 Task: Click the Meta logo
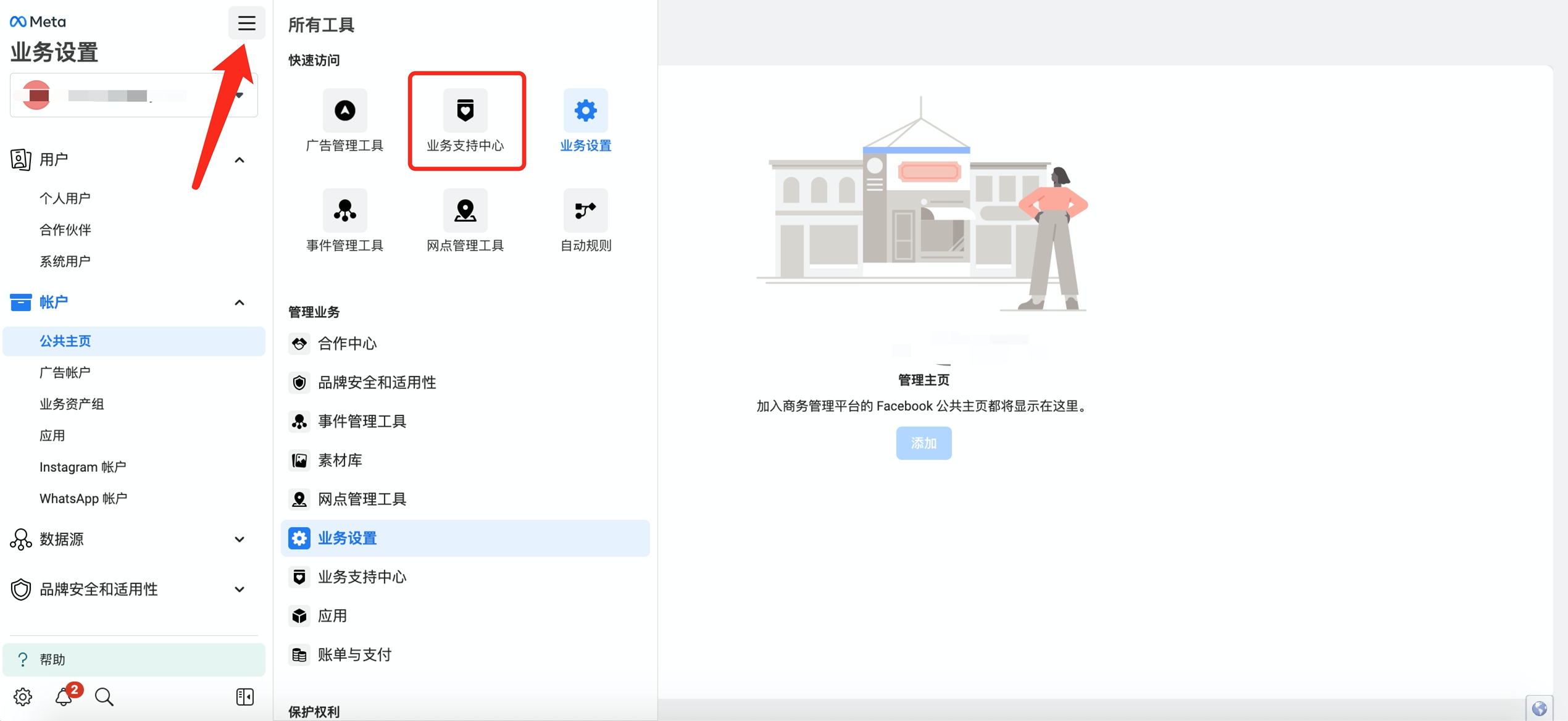click(x=38, y=22)
